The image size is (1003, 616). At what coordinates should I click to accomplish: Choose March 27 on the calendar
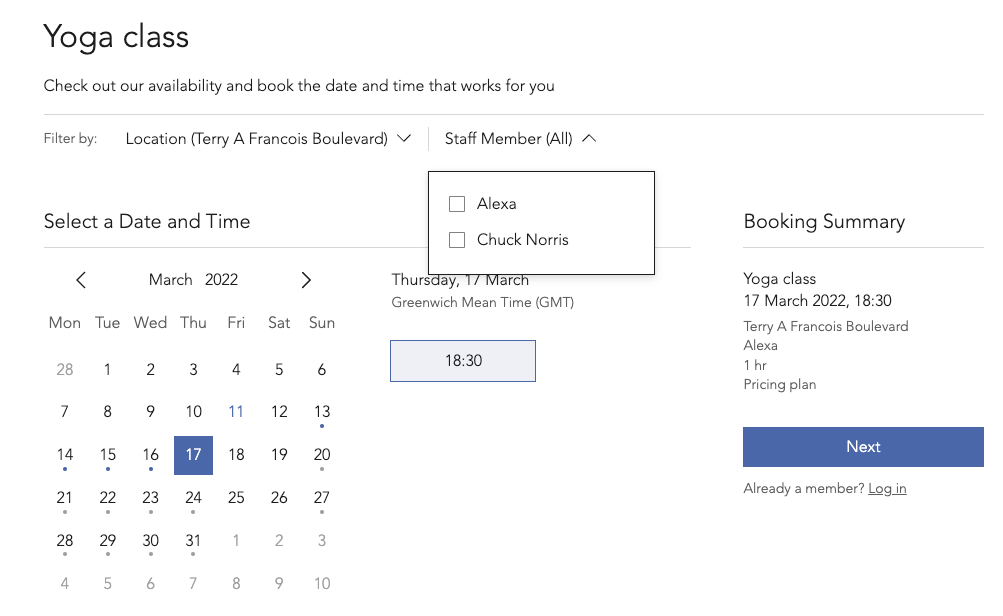(x=322, y=498)
